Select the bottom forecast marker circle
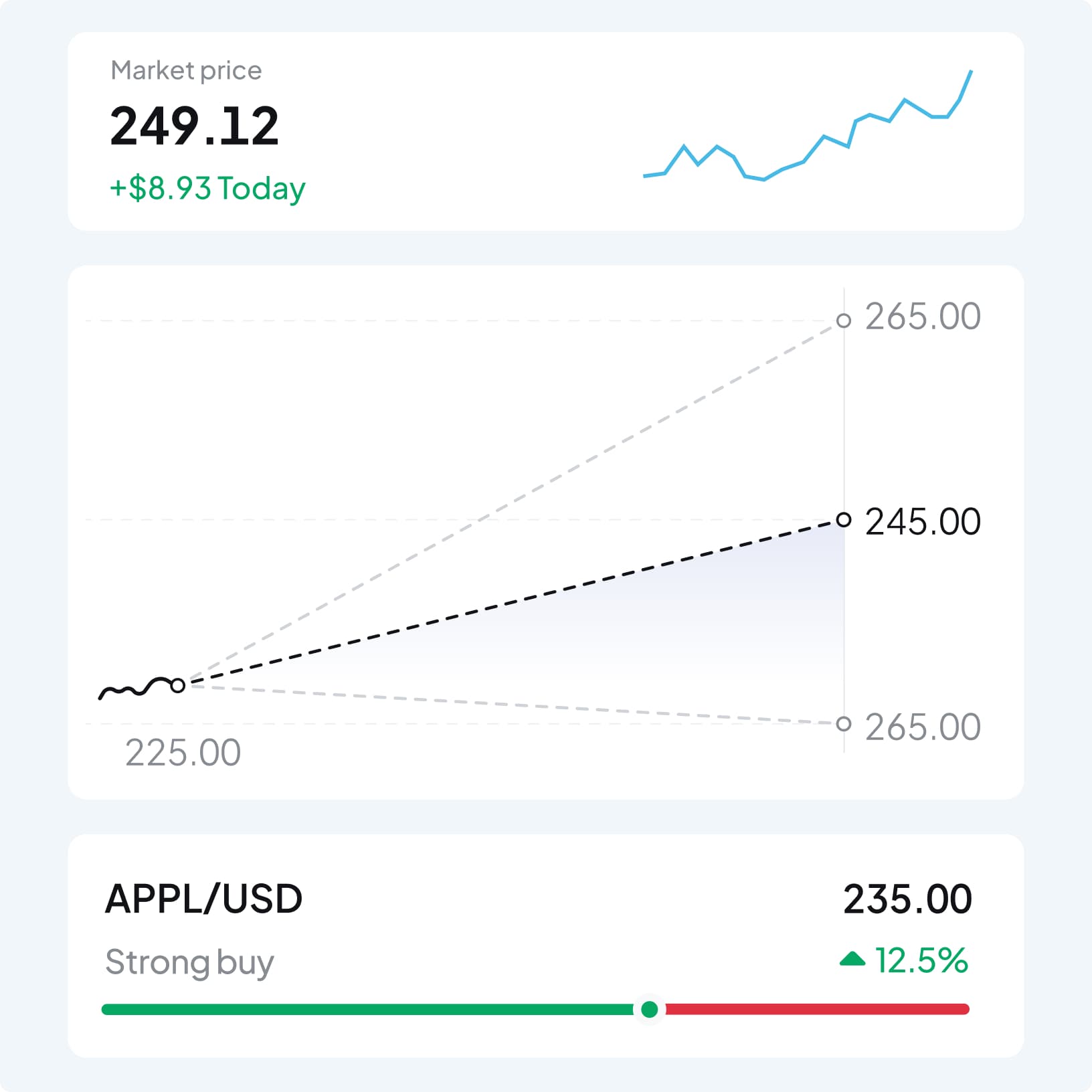This screenshot has width=1092, height=1092. 844,723
